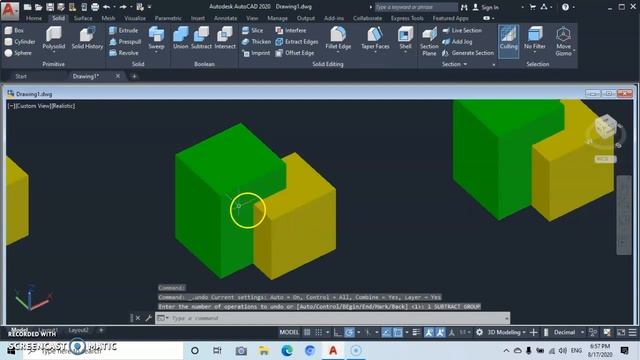Click the Undo arrow button
Screen dimensions: 640x360
[107, 7]
